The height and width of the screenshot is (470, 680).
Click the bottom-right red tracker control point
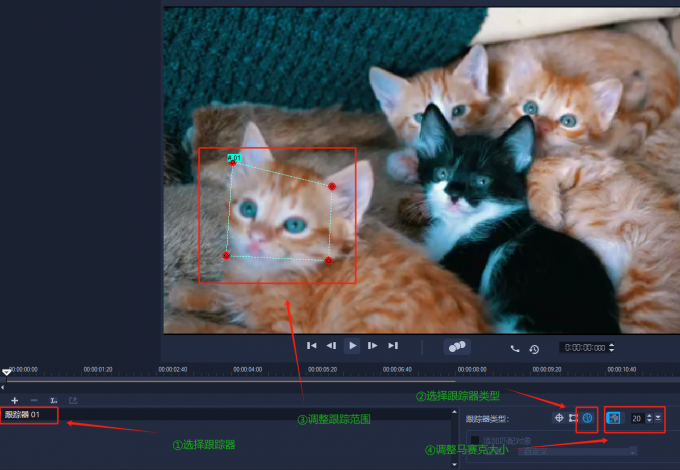[328, 261]
